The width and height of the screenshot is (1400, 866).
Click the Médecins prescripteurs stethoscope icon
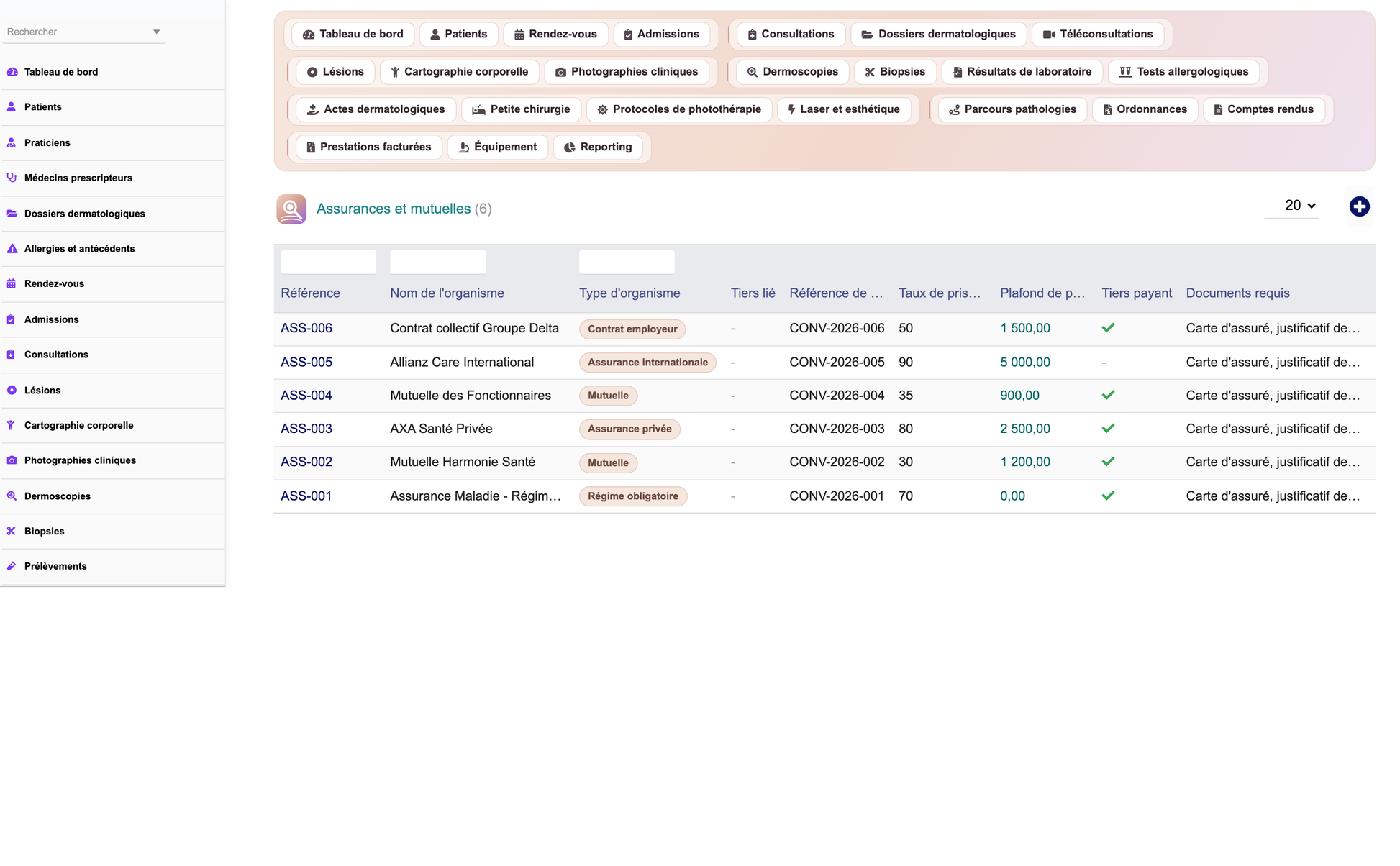click(x=12, y=178)
